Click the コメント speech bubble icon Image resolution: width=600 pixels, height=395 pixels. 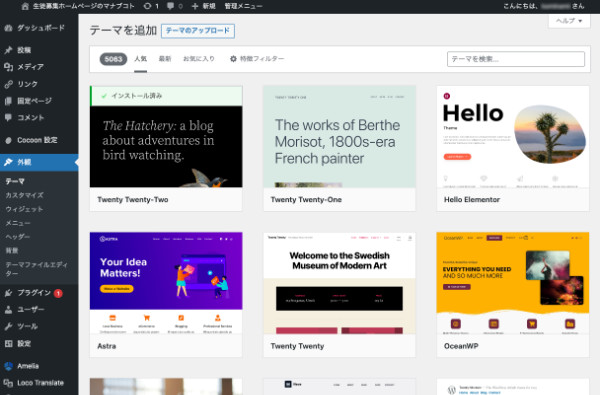[8, 118]
